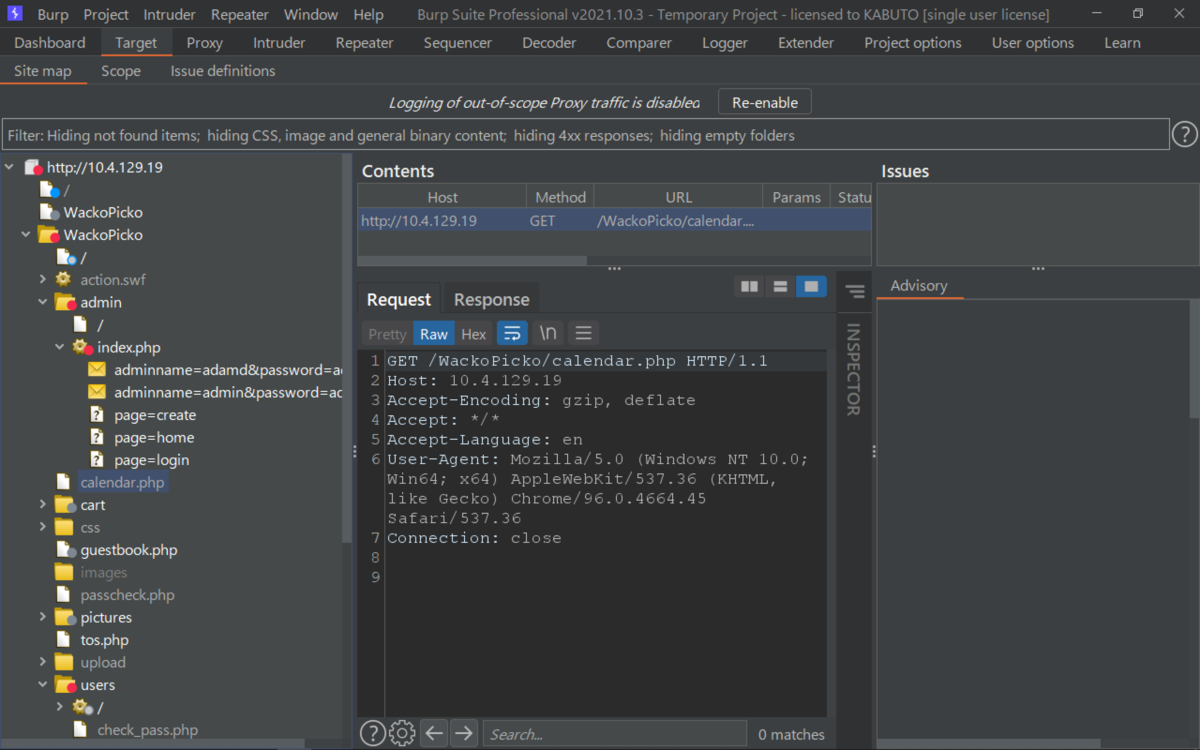Switch request view to Hex
The image size is (1200, 750).
tap(474, 334)
